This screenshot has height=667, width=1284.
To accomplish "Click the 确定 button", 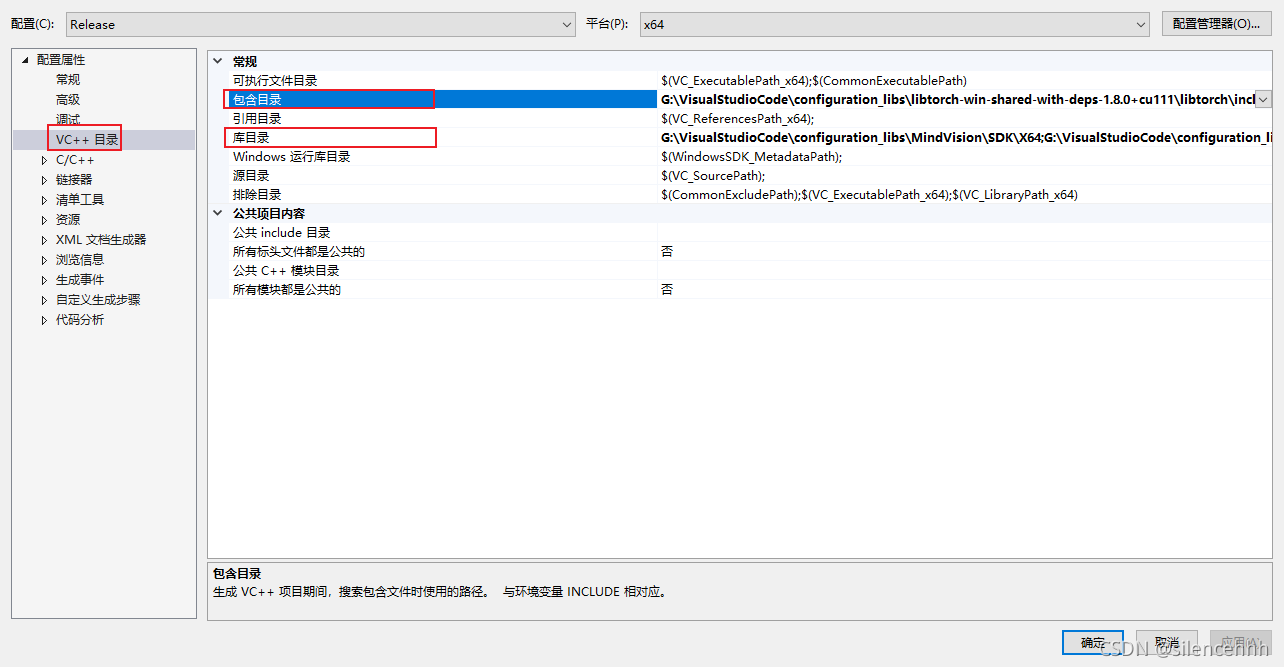I will pos(1093,642).
